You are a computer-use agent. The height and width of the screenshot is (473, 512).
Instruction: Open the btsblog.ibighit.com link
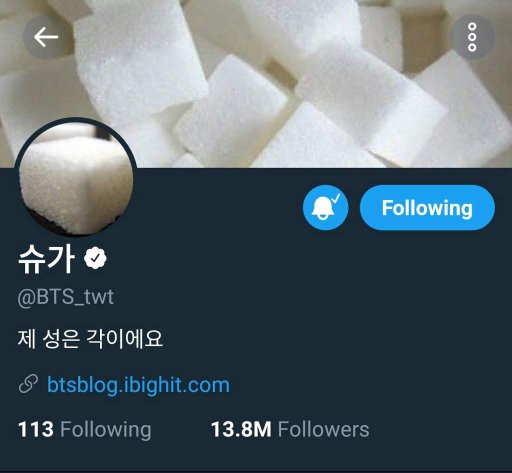pos(138,385)
